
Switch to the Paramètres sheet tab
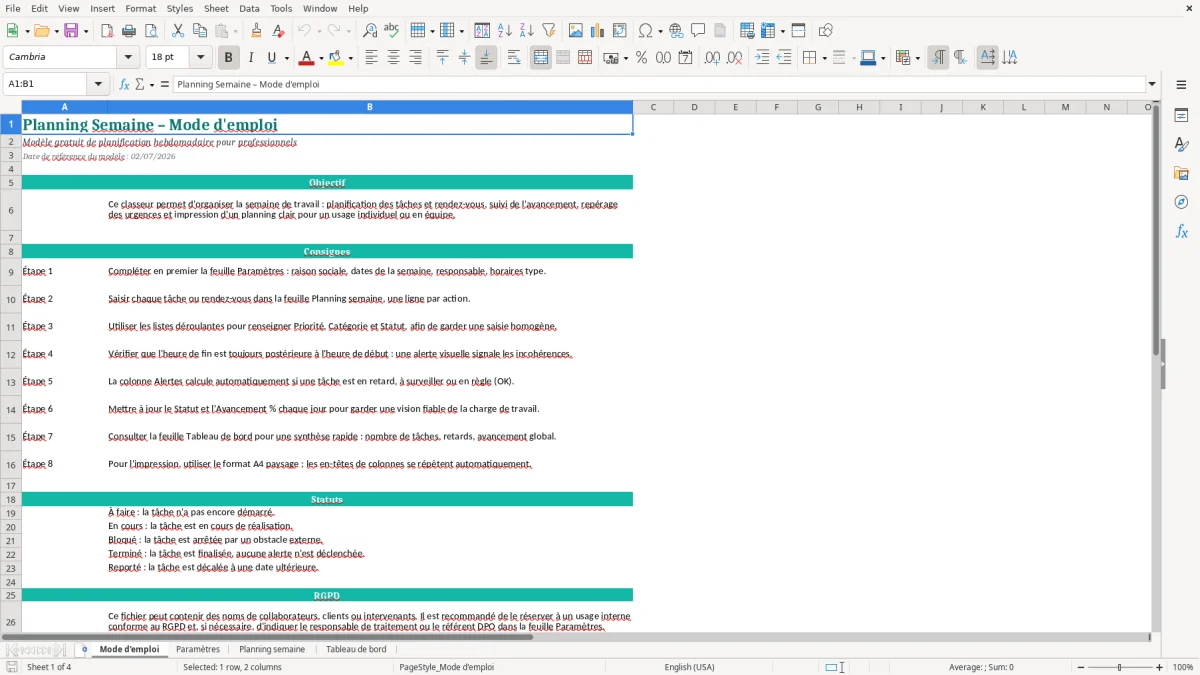point(198,649)
